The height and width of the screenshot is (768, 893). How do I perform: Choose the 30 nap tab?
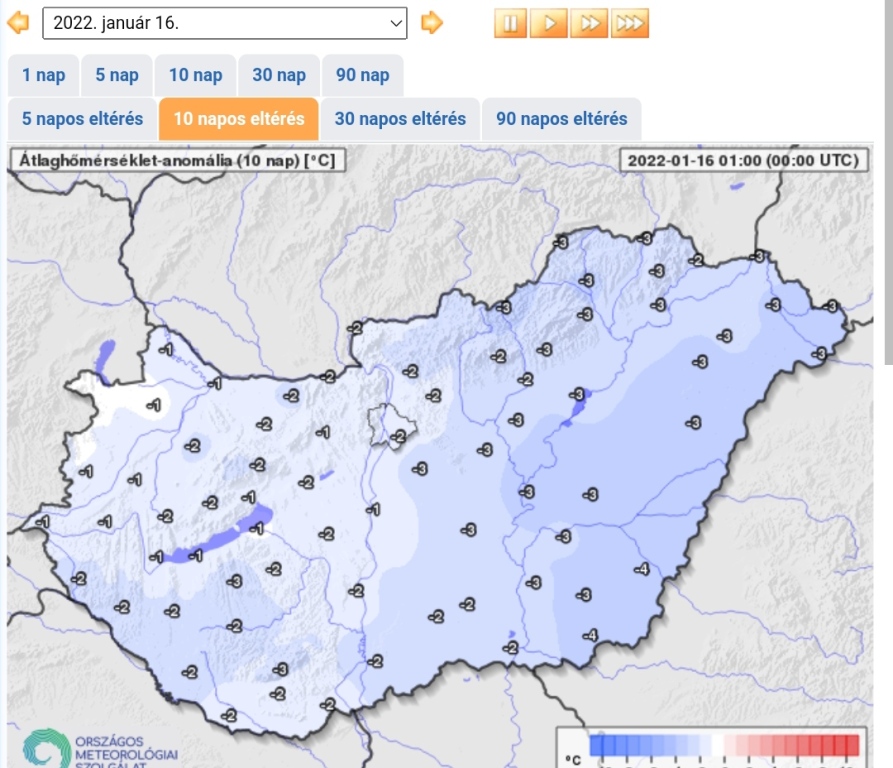[279, 76]
